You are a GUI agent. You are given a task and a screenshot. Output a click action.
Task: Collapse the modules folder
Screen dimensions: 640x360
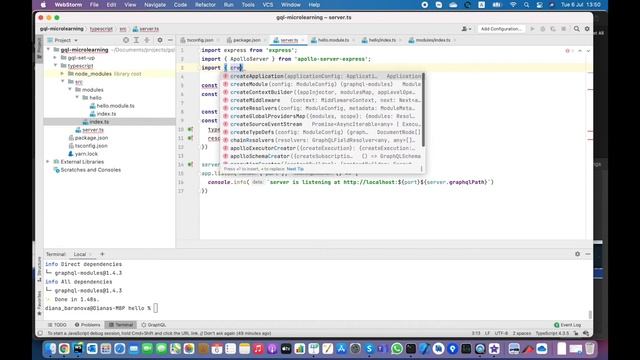pyautogui.click(x=70, y=90)
